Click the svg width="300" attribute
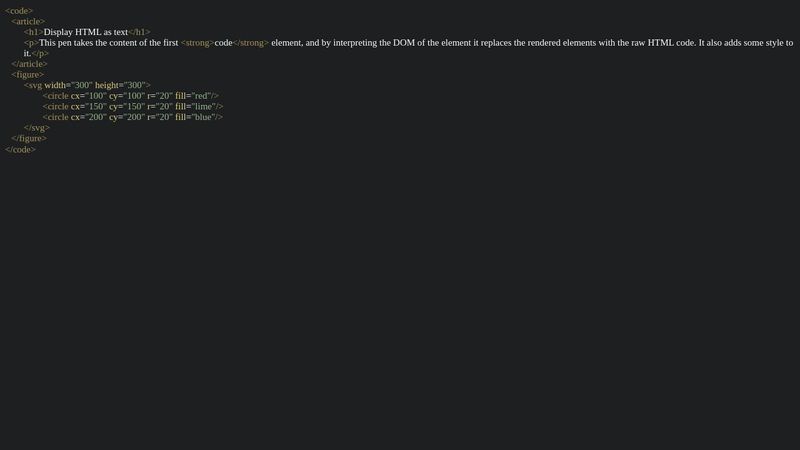 [x=68, y=85]
